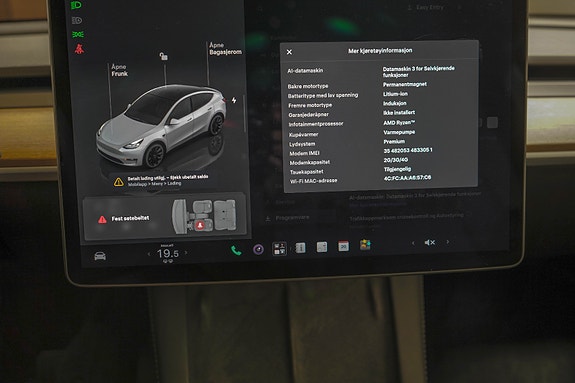575x383 pixels.
Task: Select the Mer kjøretøyinformasjon dialog title
Action: (380, 51)
